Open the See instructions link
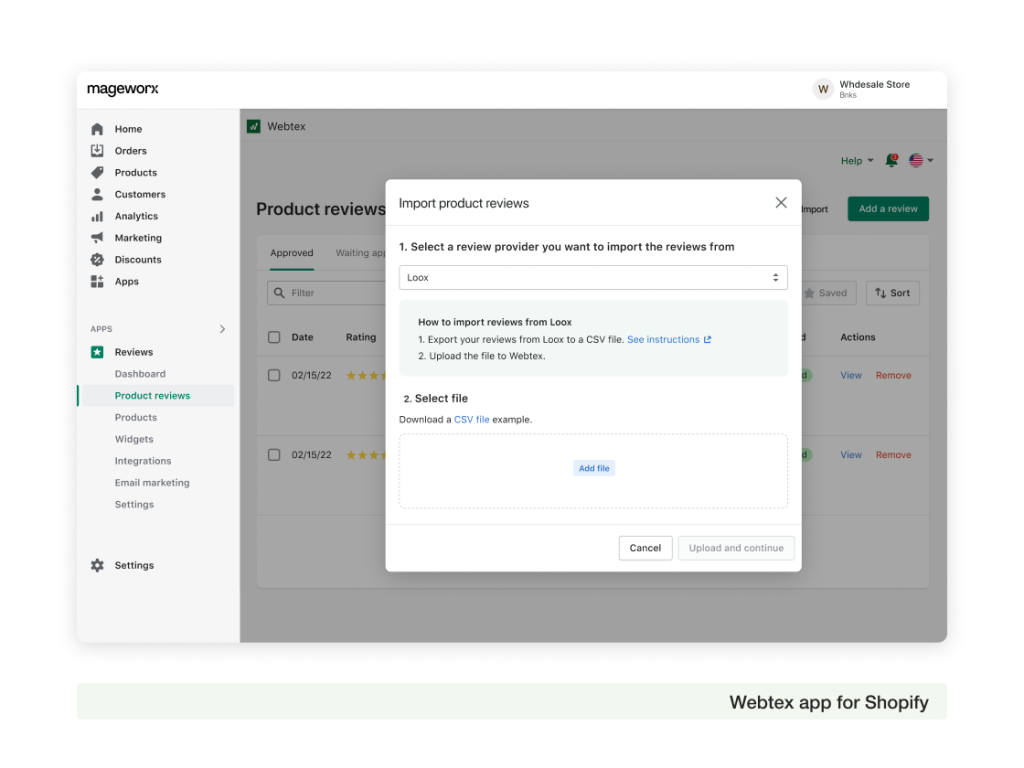Image resolution: width=1024 pixels, height=768 pixels. (x=664, y=340)
